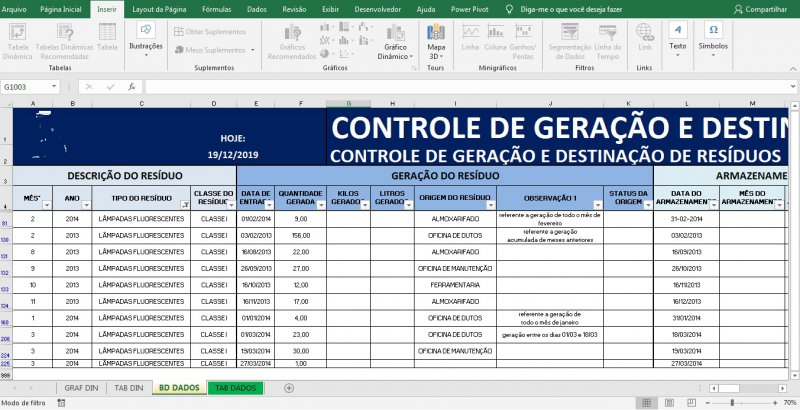Click the Arquivo file menu
The image size is (800, 410).
point(14,8)
